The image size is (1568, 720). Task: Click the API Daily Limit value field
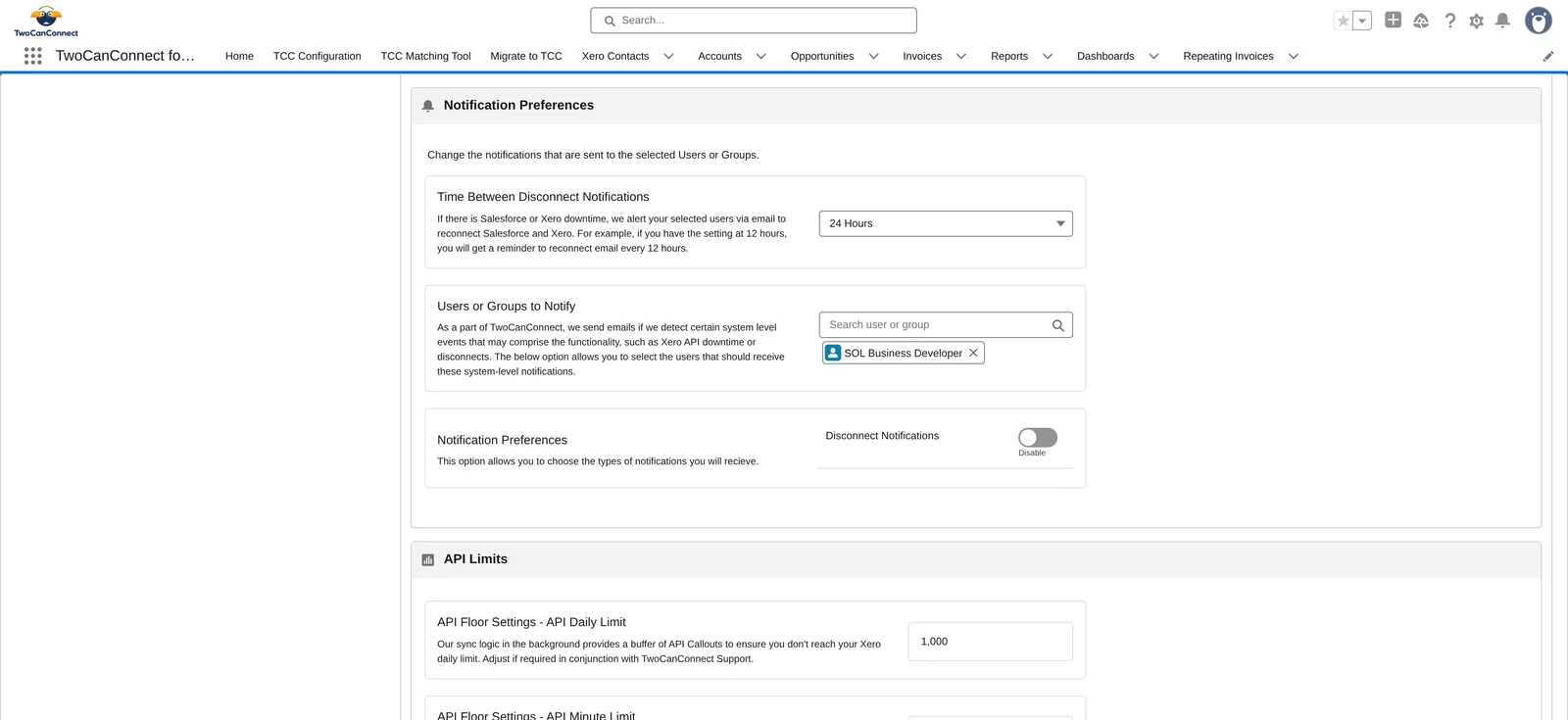990,642
